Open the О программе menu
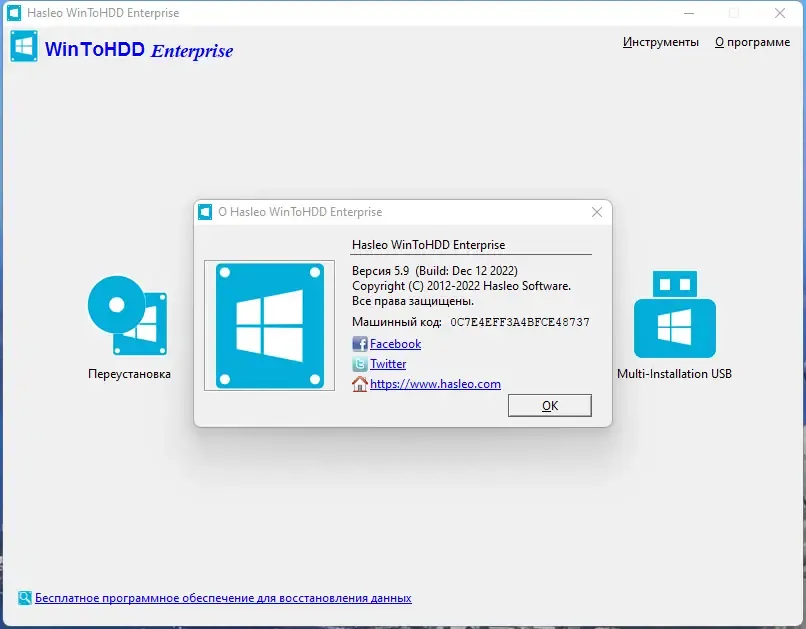The width and height of the screenshot is (806, 629). (753, 42)
